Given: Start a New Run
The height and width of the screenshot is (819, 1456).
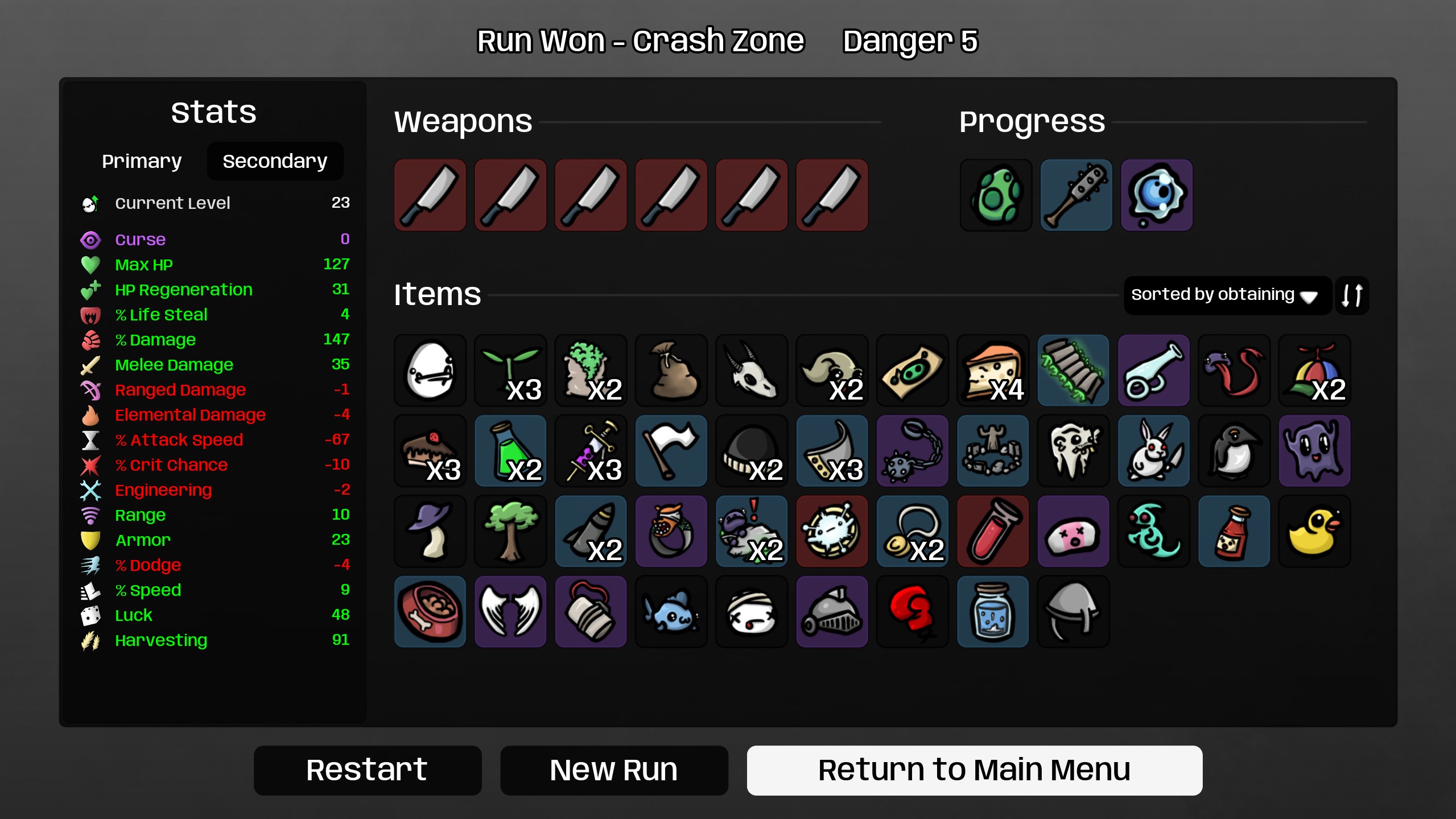Looking at the screenshot, I should click(614, 770).
